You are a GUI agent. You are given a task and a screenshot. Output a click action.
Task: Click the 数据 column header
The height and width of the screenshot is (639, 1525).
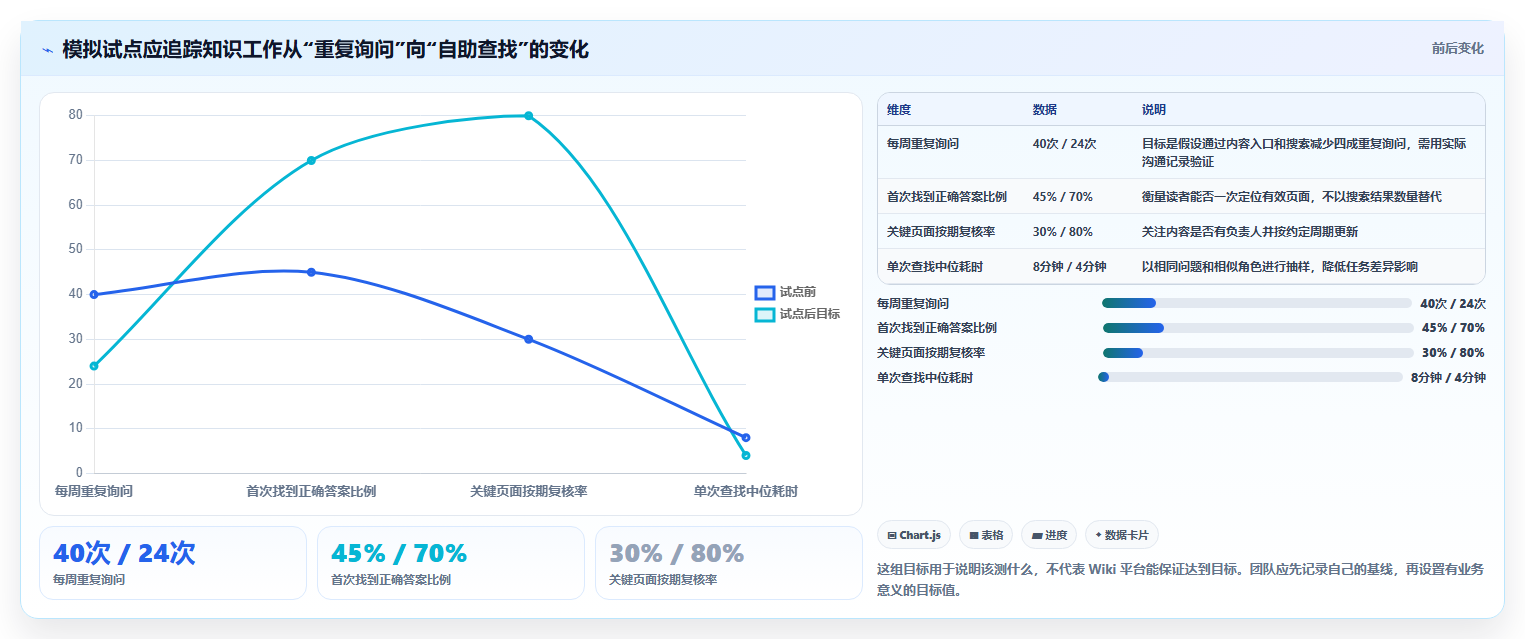coord(1045,110)
